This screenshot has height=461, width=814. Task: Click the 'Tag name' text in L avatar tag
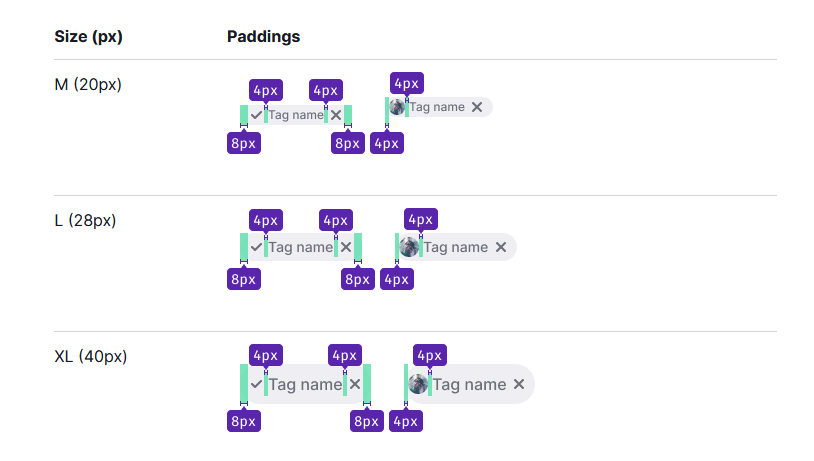tap(456, 248)
